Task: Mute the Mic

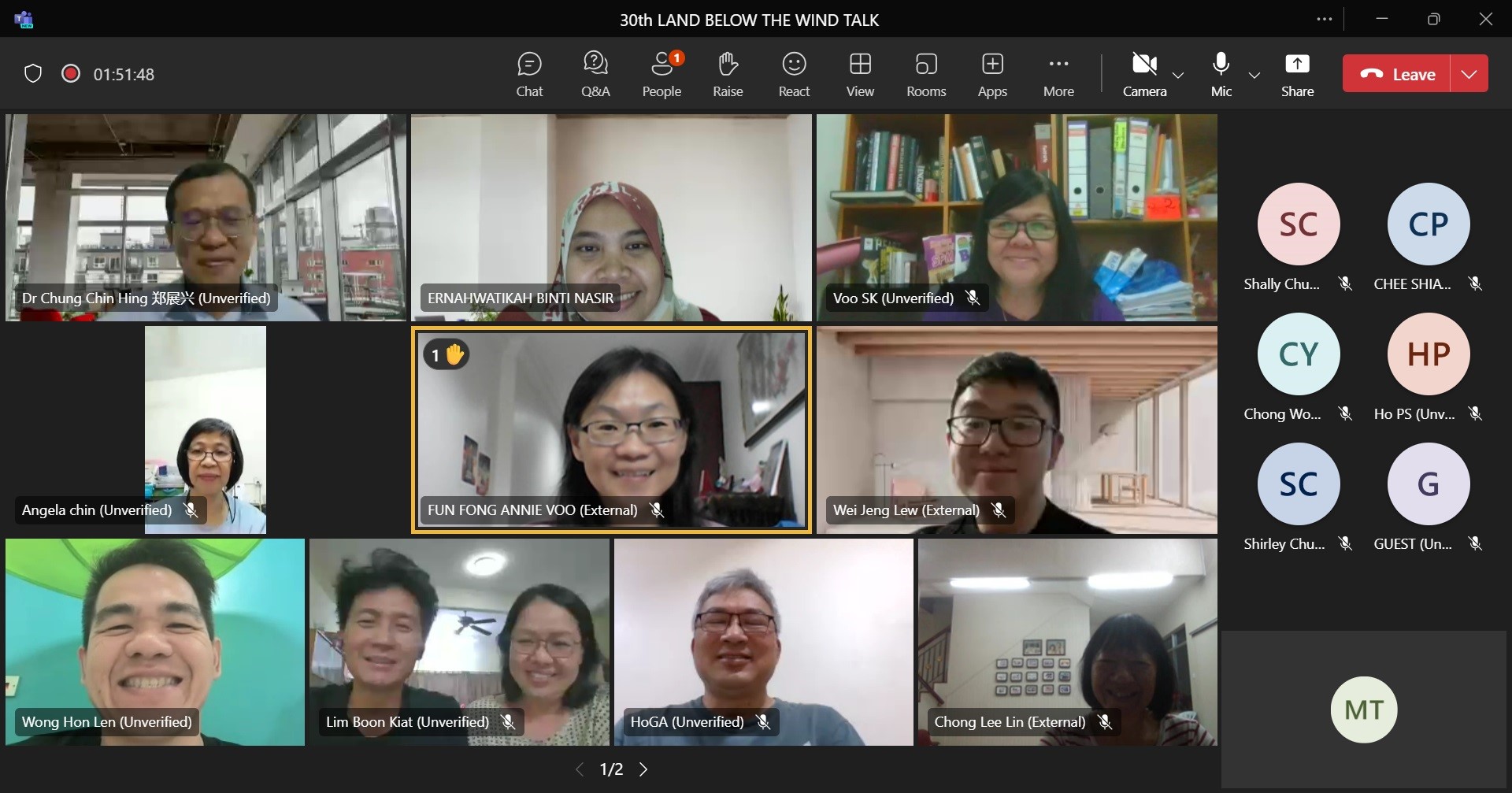Action: coord(1221,74)
